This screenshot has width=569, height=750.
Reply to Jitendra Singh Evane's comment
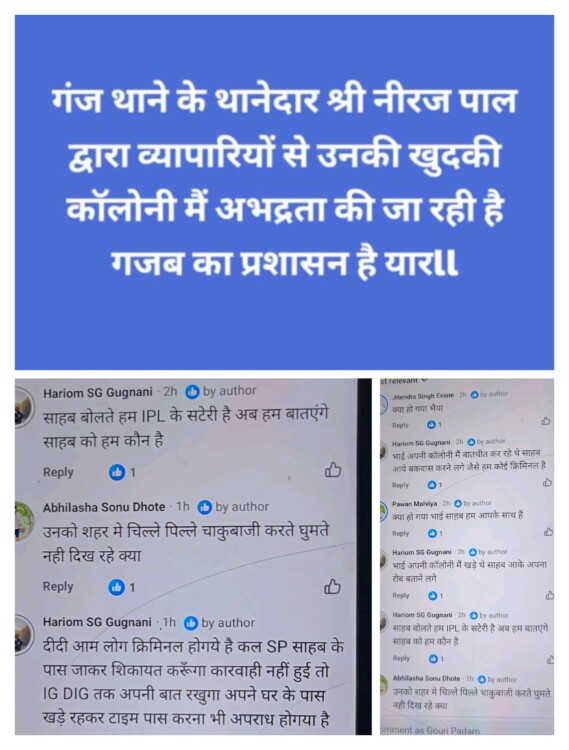pyautogui.click(x=400, y=425)
